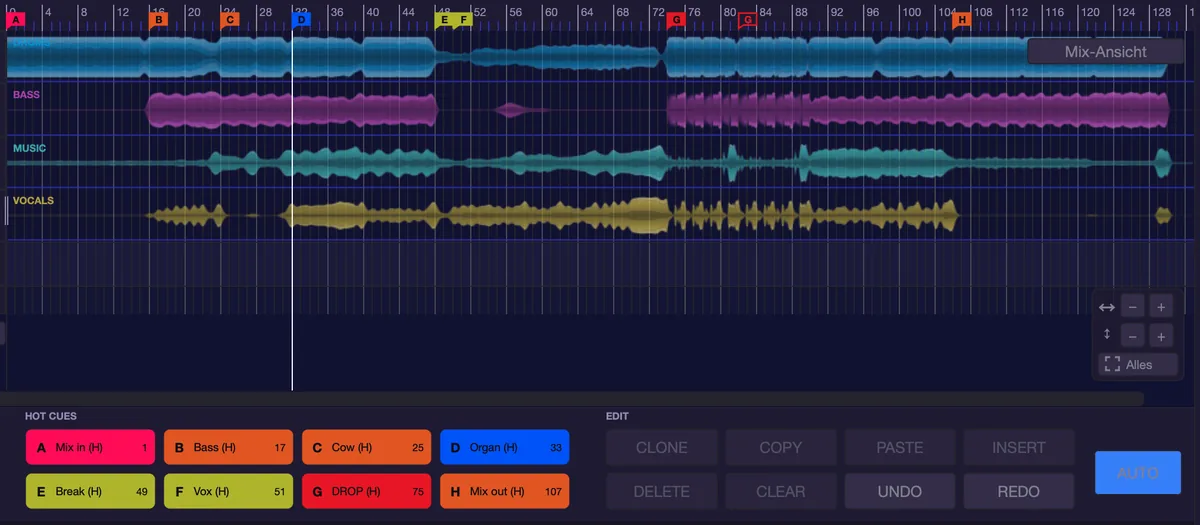Click the vocals track resize handle at left edge

pos(7,209)
